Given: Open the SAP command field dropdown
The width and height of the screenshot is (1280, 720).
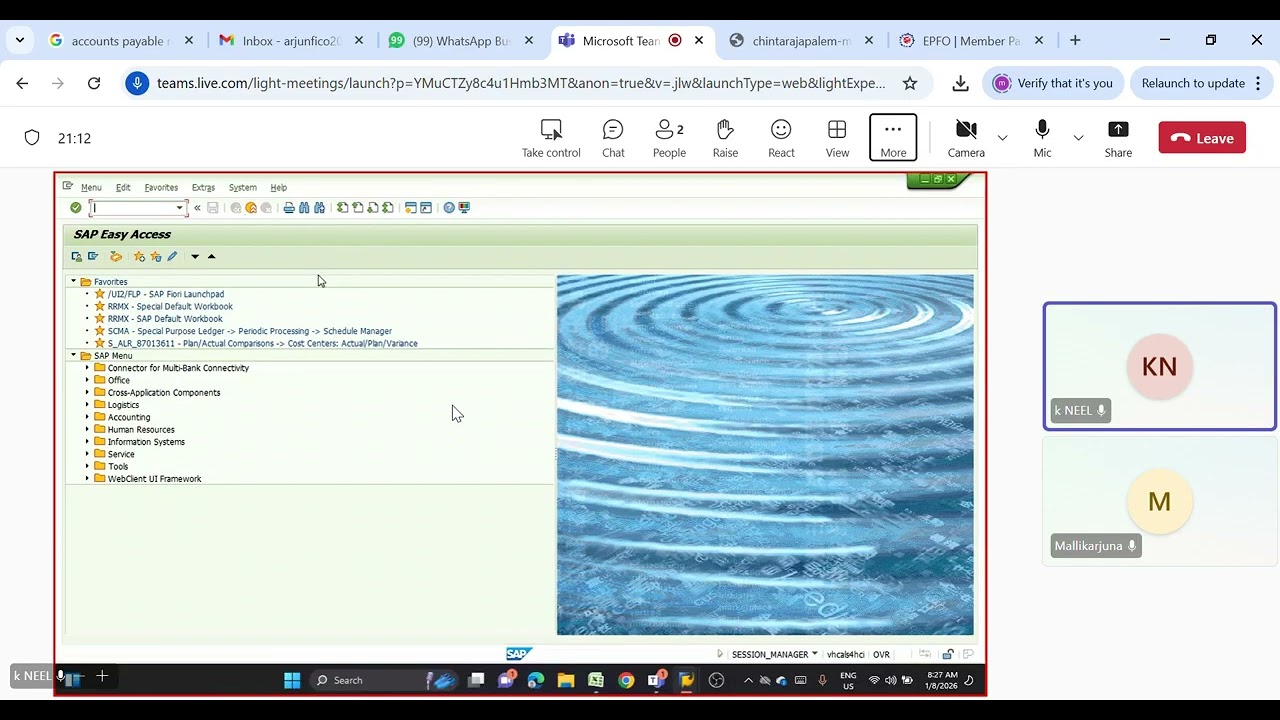Looking at the screenshot, I should (x=180, y=208).
